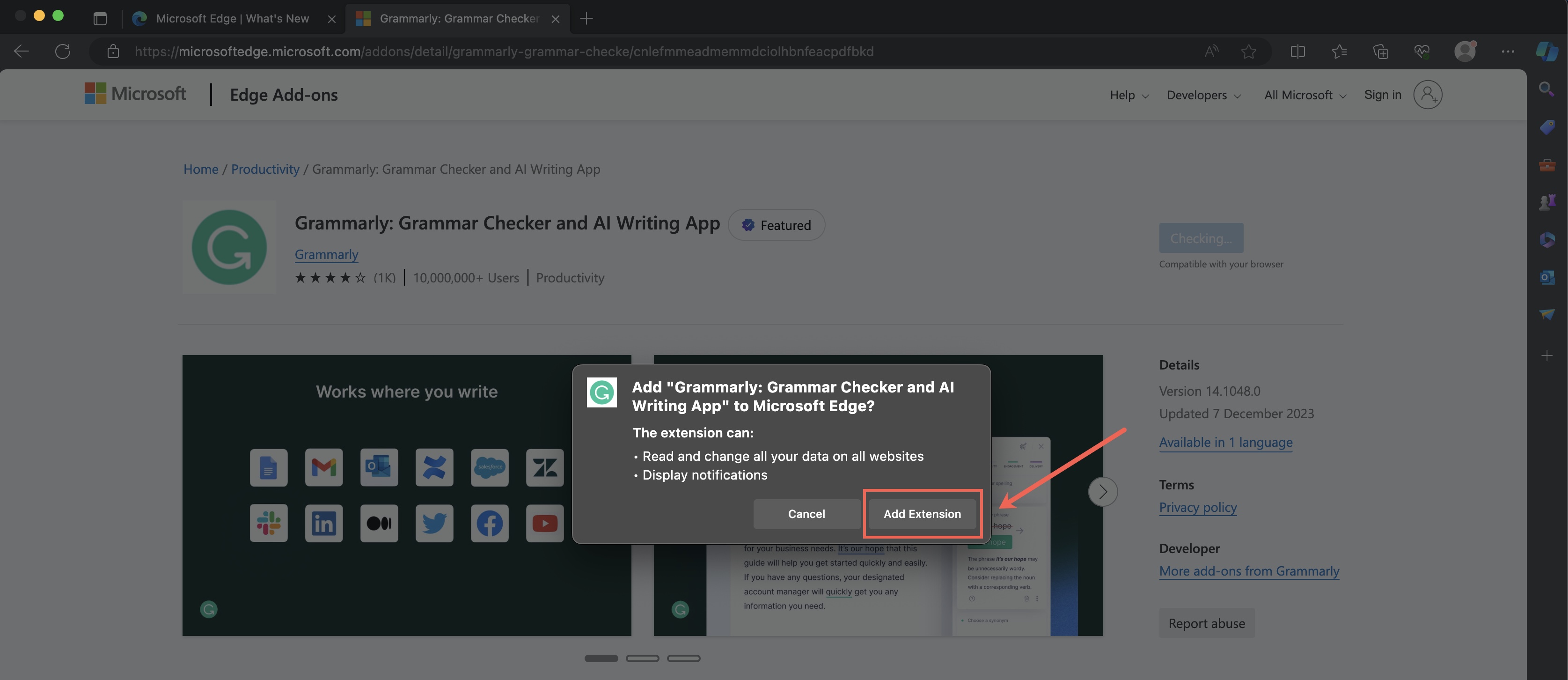
Task: Open the Works where you write screenshot
Action: 407,495
